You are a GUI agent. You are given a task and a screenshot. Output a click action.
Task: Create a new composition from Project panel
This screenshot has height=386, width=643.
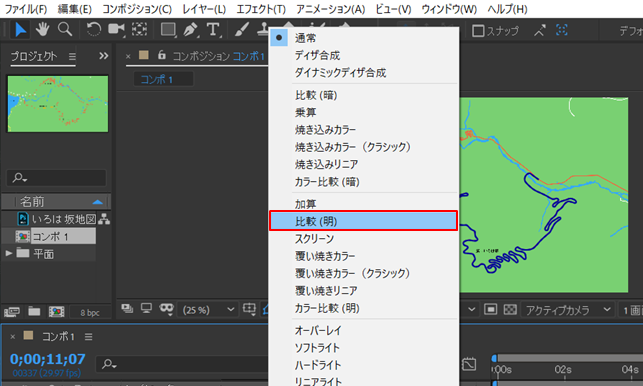point(56,312)
